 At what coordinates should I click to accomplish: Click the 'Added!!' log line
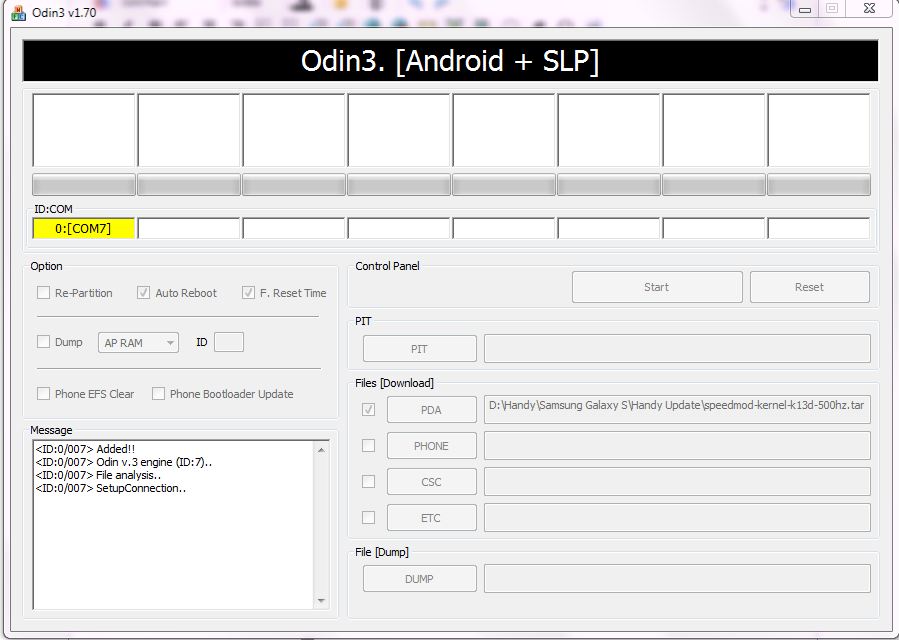click(x=85, y=449)
